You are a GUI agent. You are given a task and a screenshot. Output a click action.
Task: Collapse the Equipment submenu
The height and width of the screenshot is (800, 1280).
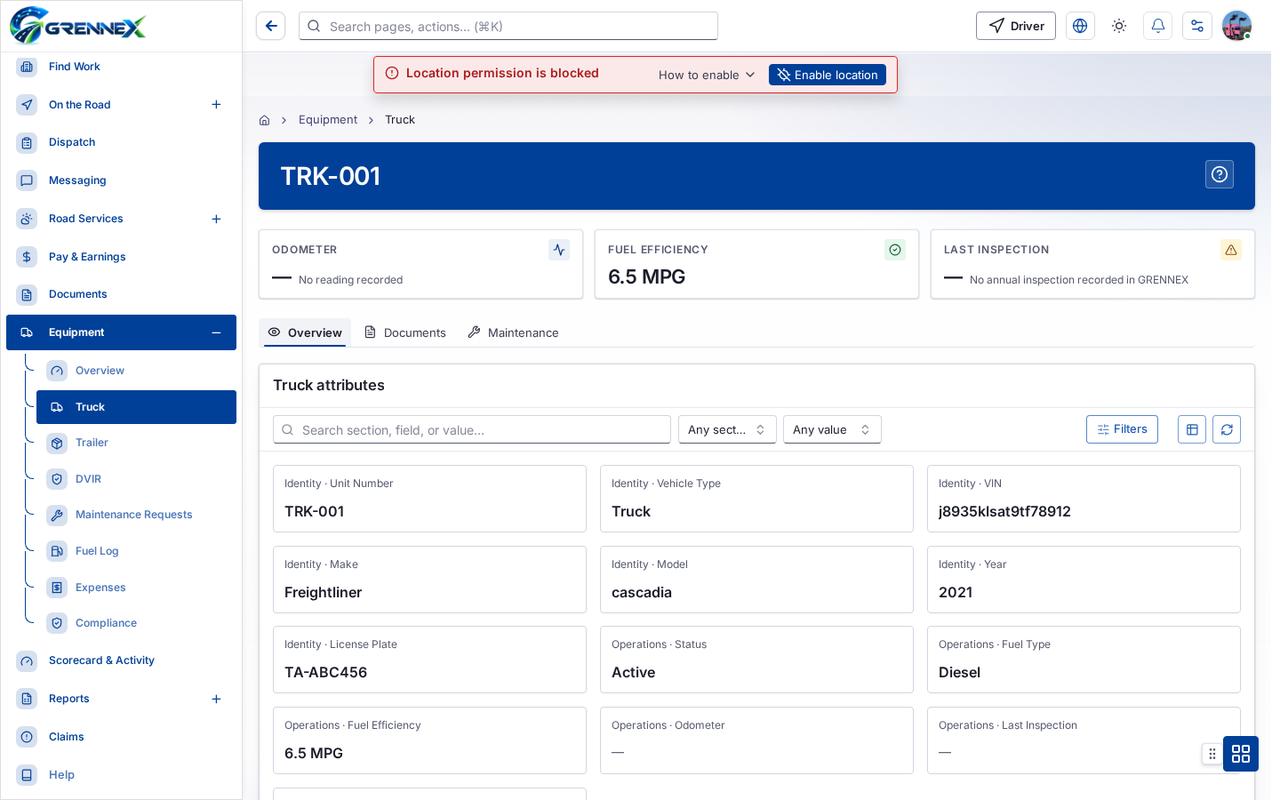(216, 332)
